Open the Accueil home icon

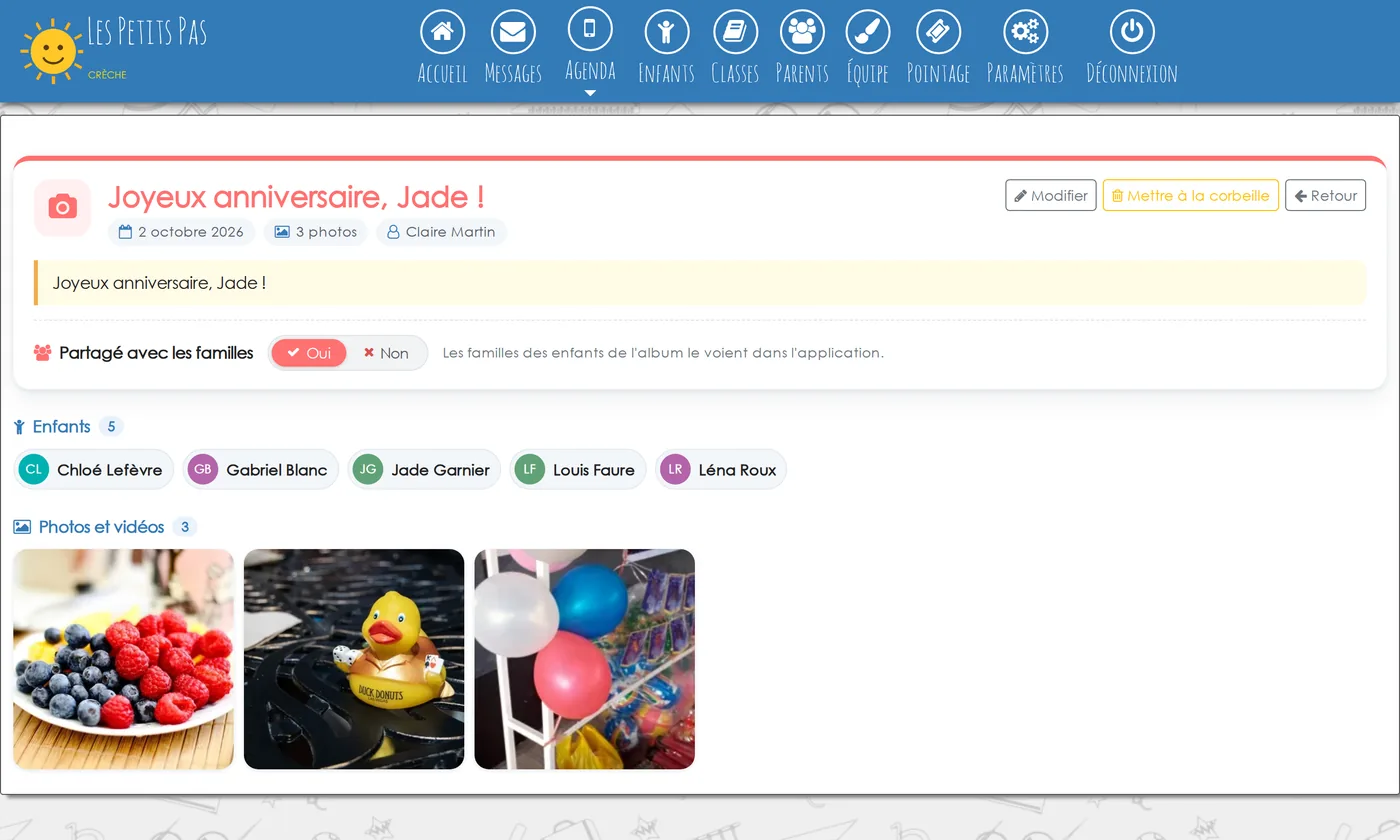442,31
